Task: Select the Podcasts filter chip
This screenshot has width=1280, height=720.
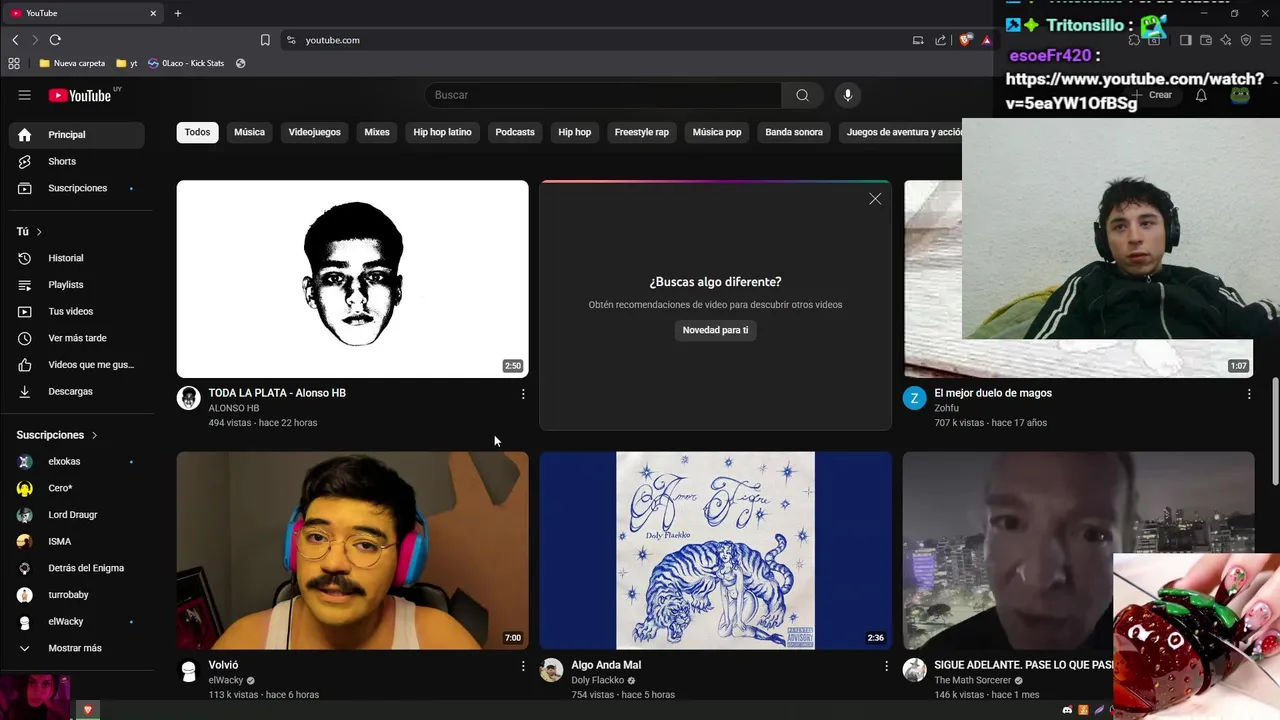Action: tap(515, 132)
